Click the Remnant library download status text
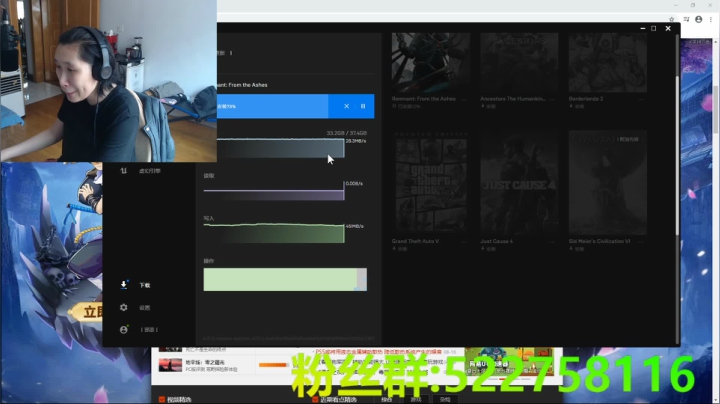Viewport: 720px width, 404px height. click(406, 106)
